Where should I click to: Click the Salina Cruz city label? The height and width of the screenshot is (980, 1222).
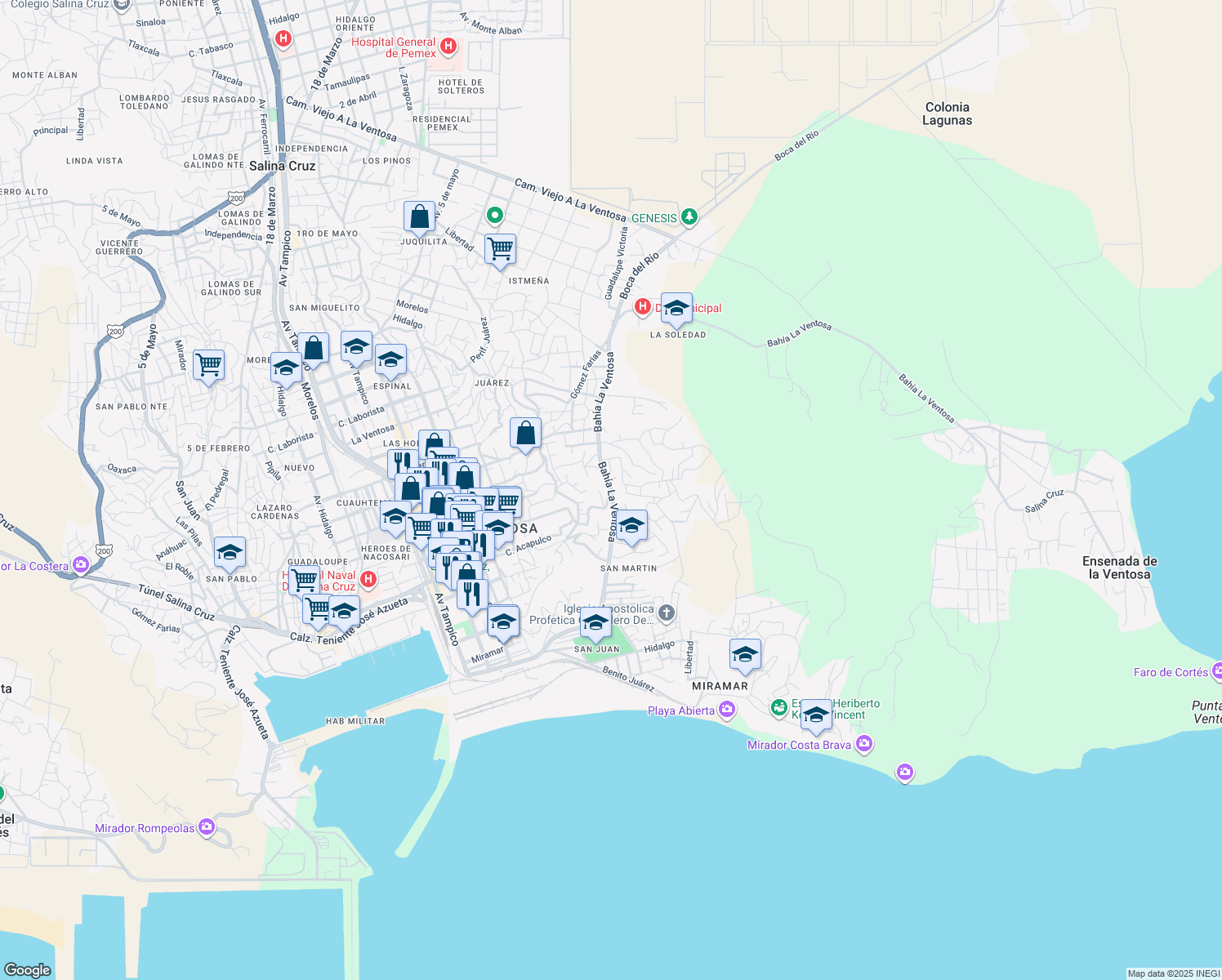click(281, 166)
